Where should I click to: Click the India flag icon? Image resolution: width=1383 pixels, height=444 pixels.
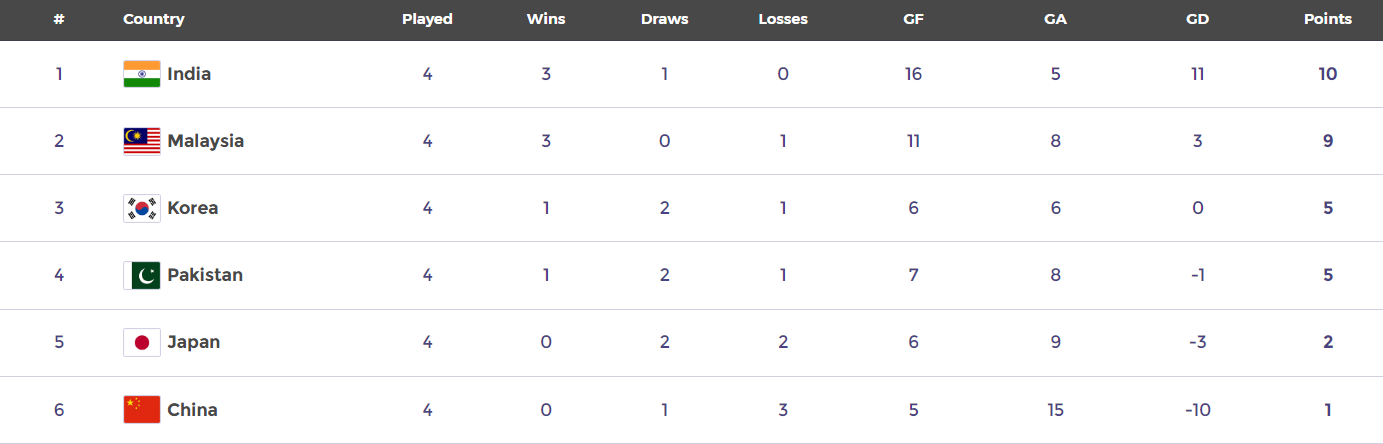[x=142, y=74]
